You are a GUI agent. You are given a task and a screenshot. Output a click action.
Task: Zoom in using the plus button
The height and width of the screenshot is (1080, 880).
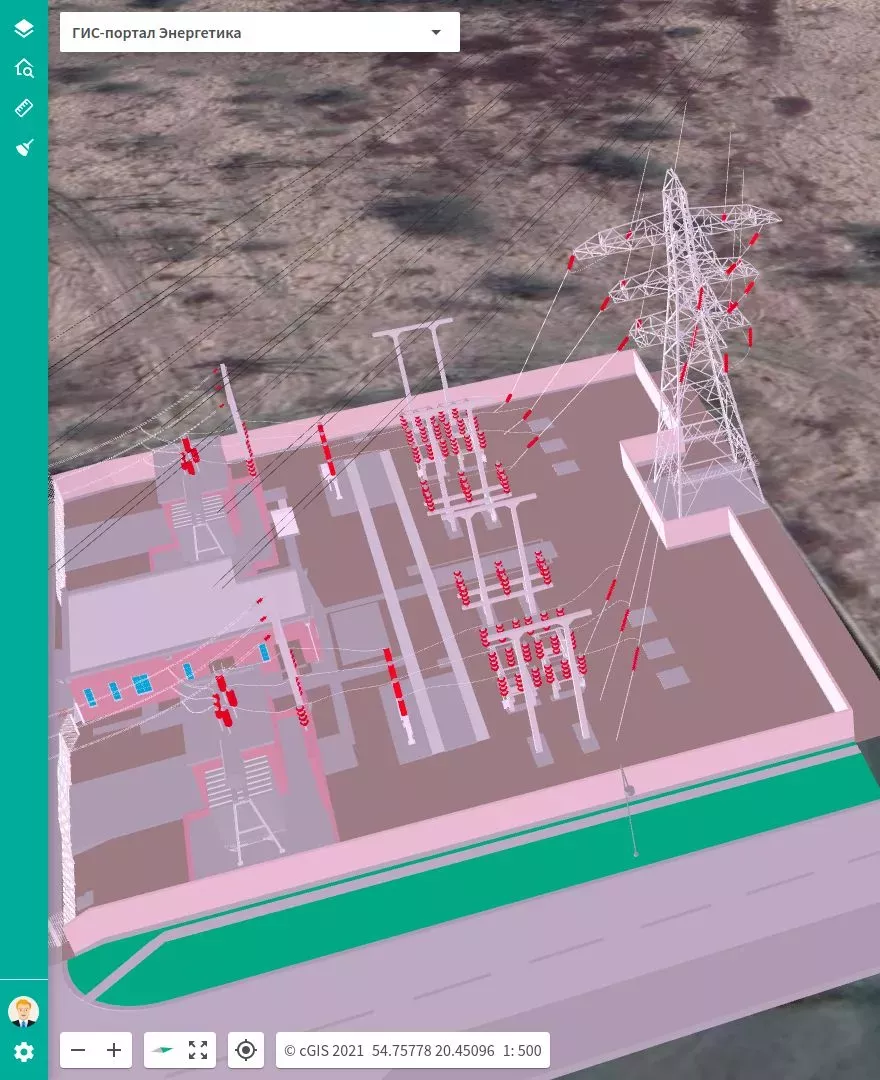(113, 1050)
